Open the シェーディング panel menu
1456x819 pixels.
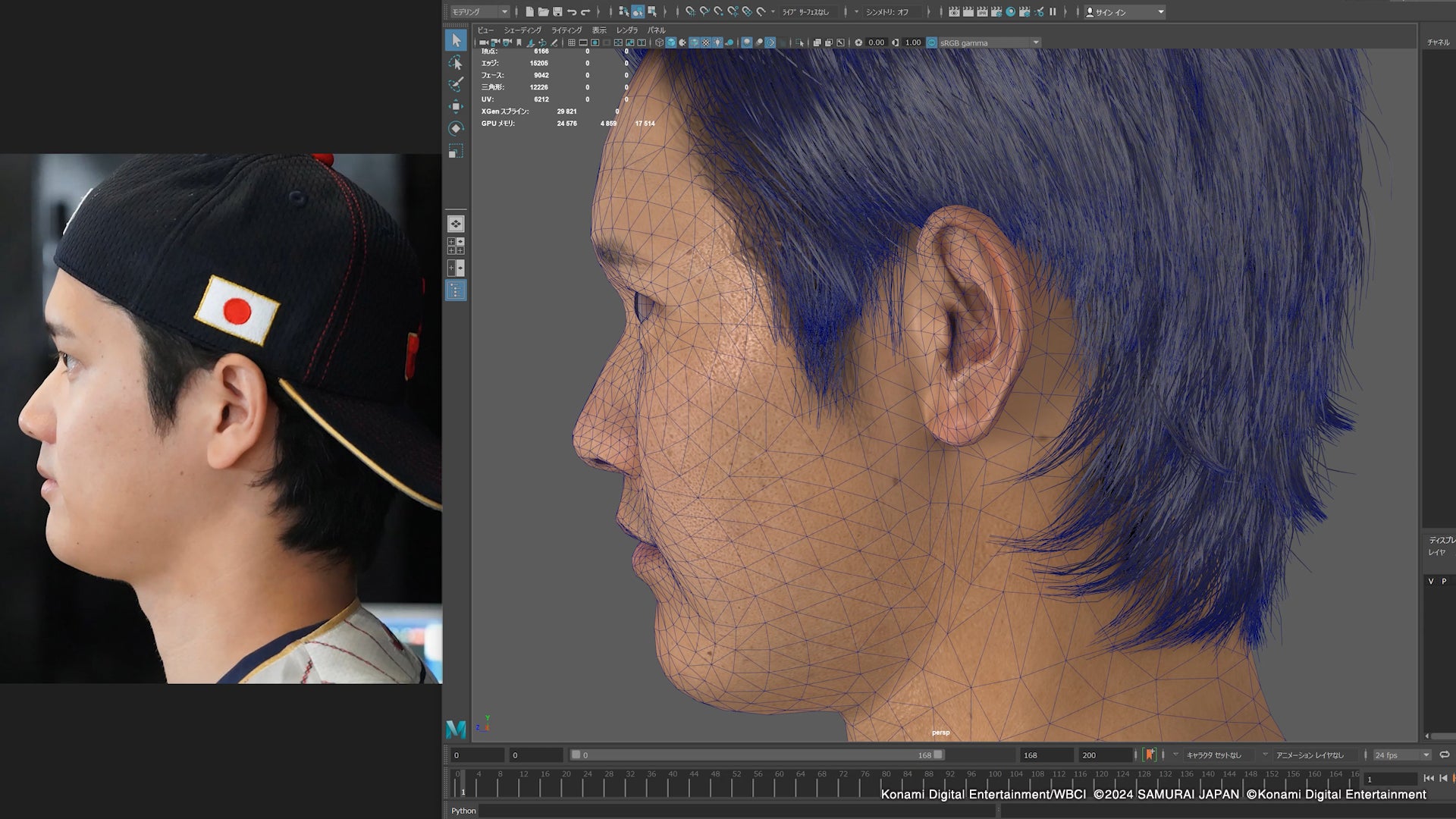coord(522,30)
